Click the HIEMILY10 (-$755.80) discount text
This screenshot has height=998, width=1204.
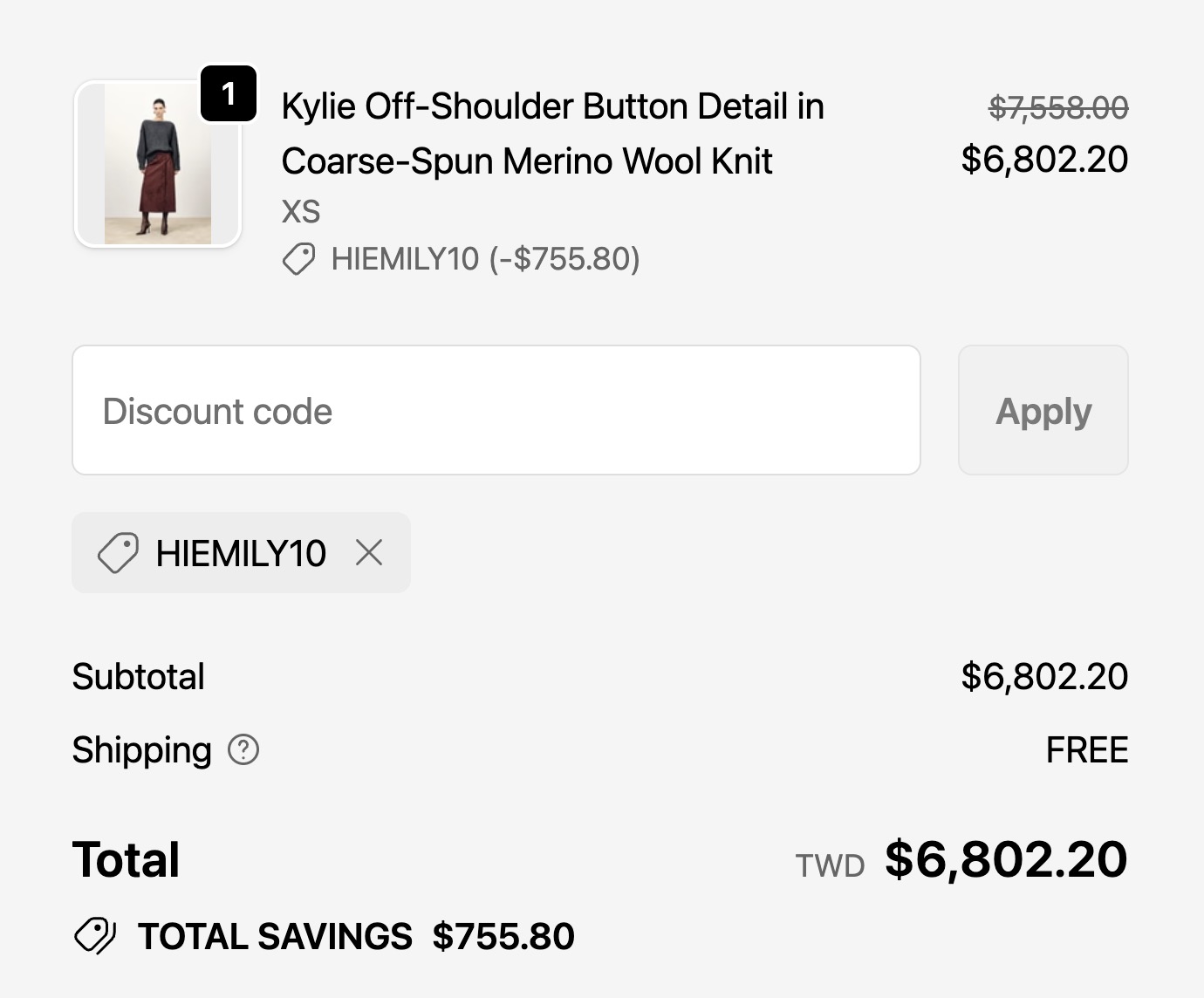[x=485, y=259]
